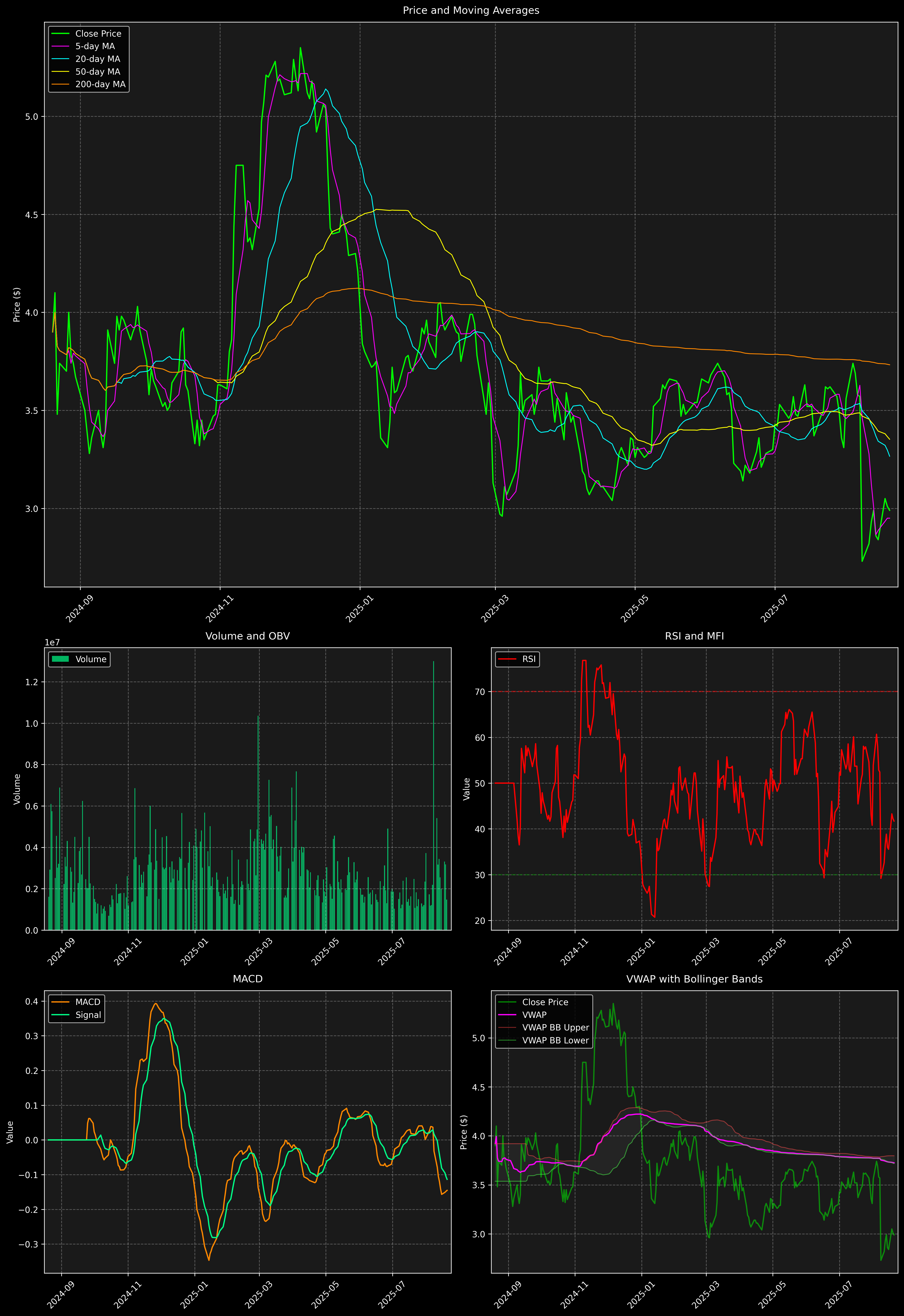Click the 200-day MA legend entry
The width and height of the screenshot is (904, 1316).
point(100,84)
